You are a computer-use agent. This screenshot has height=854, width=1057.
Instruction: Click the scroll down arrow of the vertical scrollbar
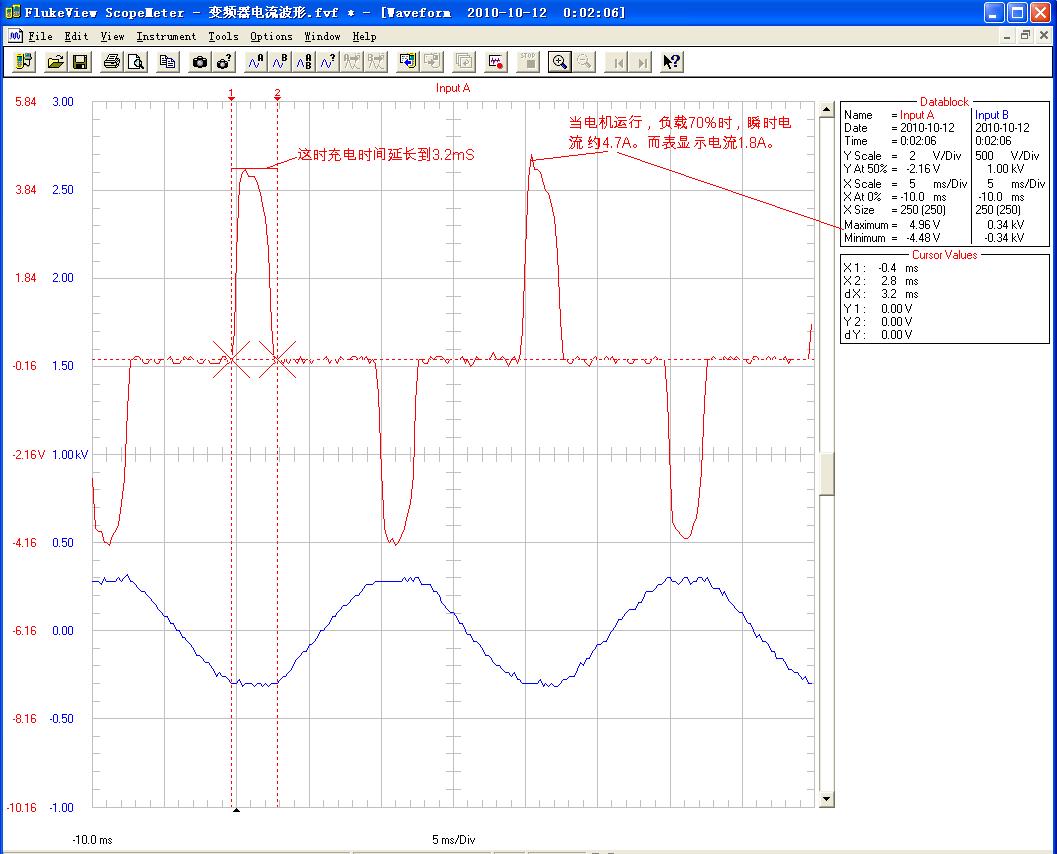coord(826,799)
